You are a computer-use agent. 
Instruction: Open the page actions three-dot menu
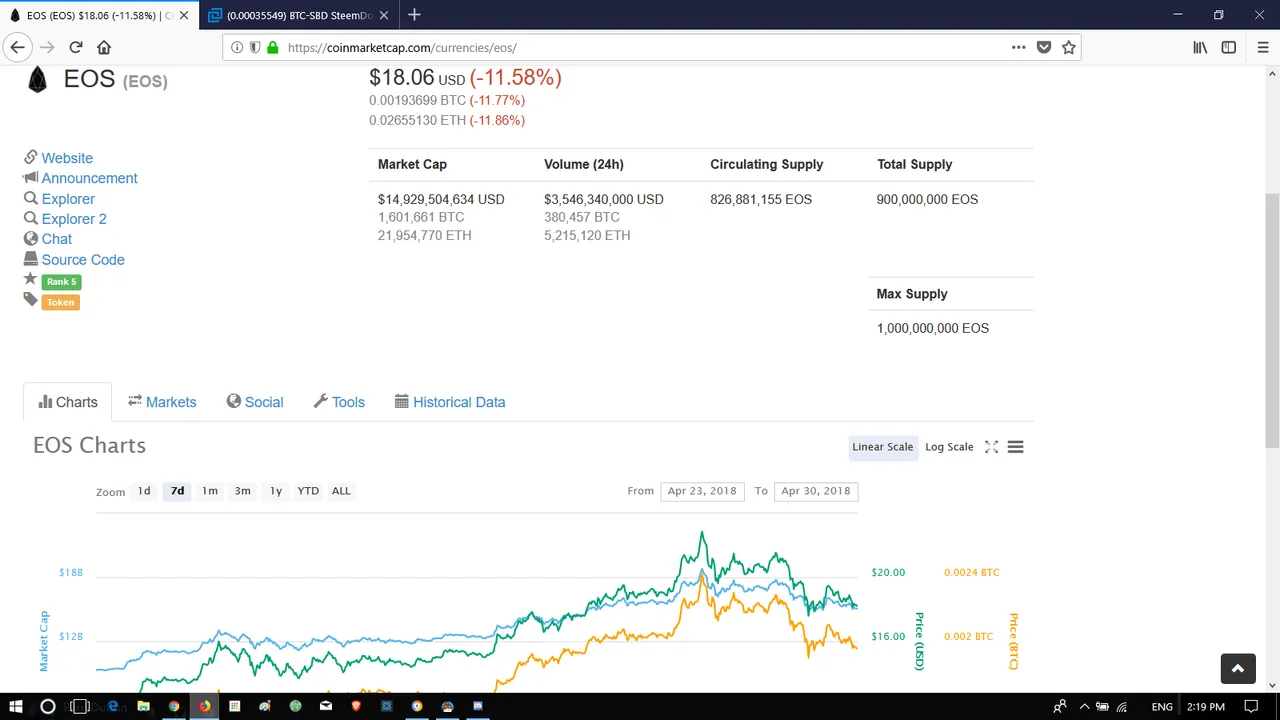[x=1018, y=47]
